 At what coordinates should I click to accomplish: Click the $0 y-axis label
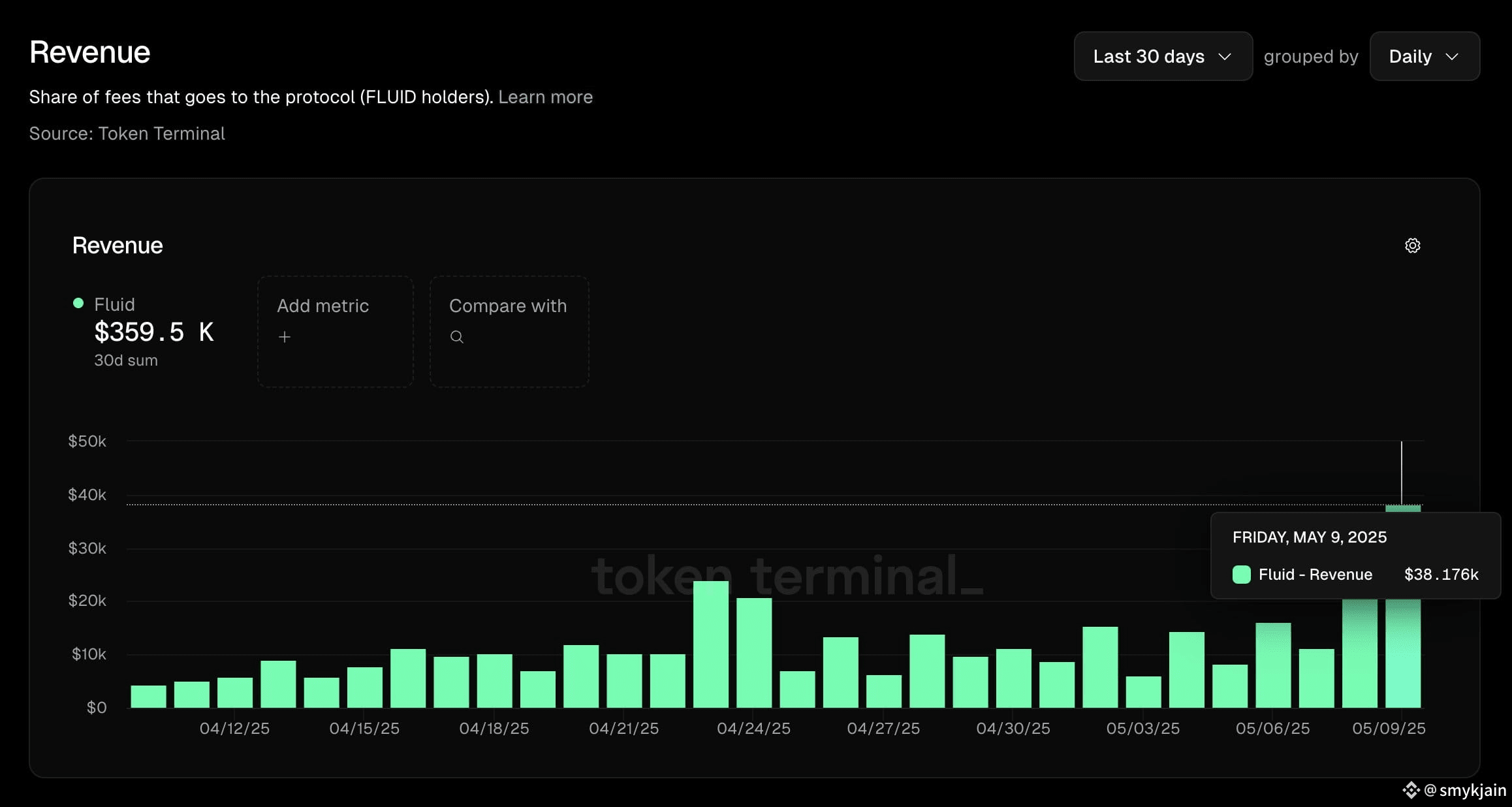coord(97,708)
